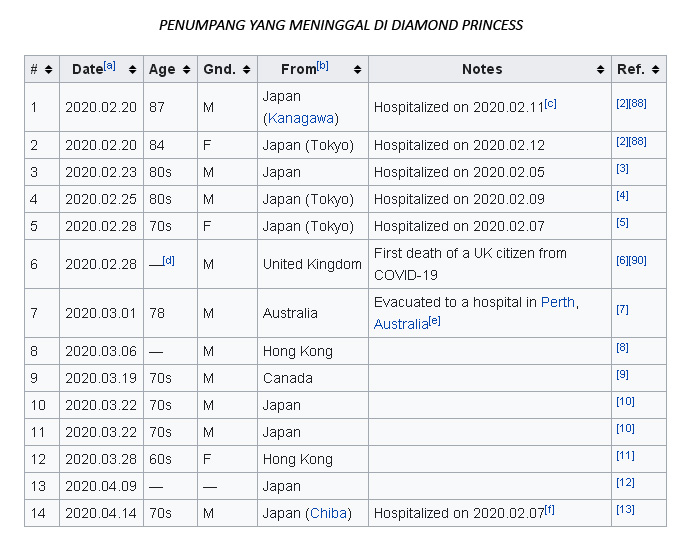Open reference [90] in United Kingdom row

[x=638, y=260]
